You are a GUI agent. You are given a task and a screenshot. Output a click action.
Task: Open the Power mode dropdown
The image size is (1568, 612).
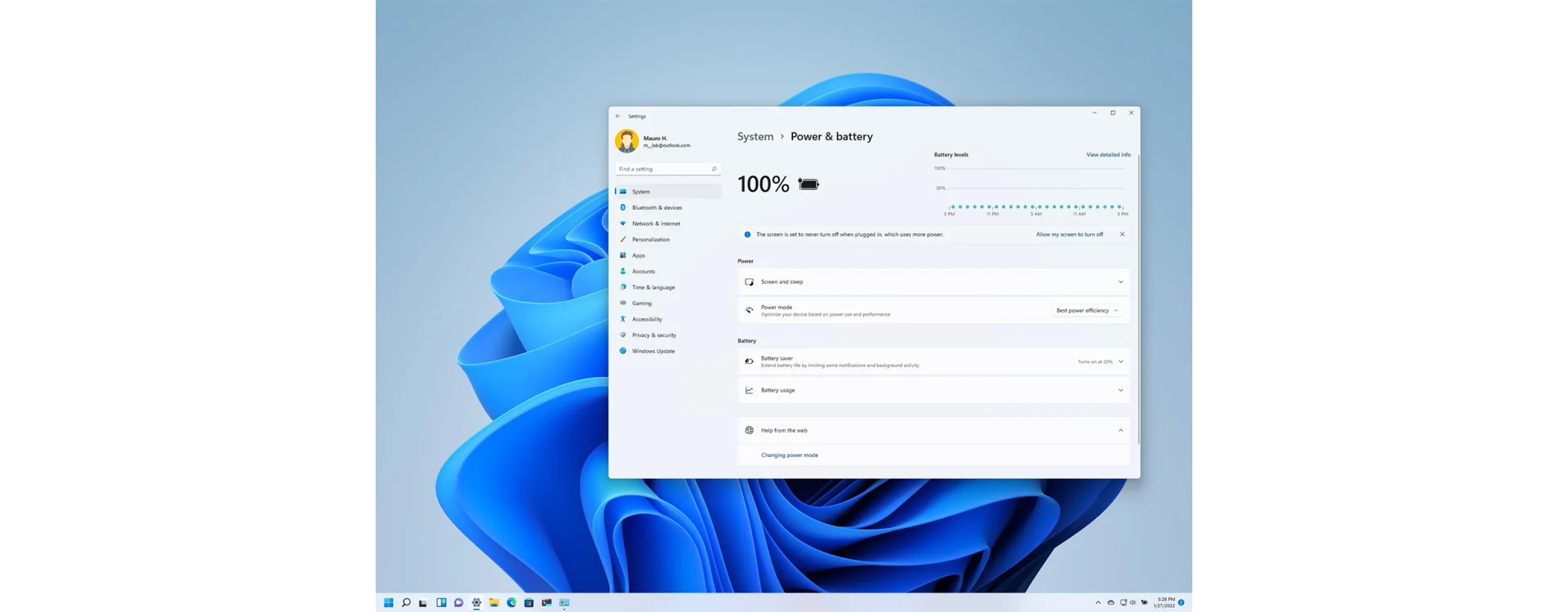tap(1087, 311)
